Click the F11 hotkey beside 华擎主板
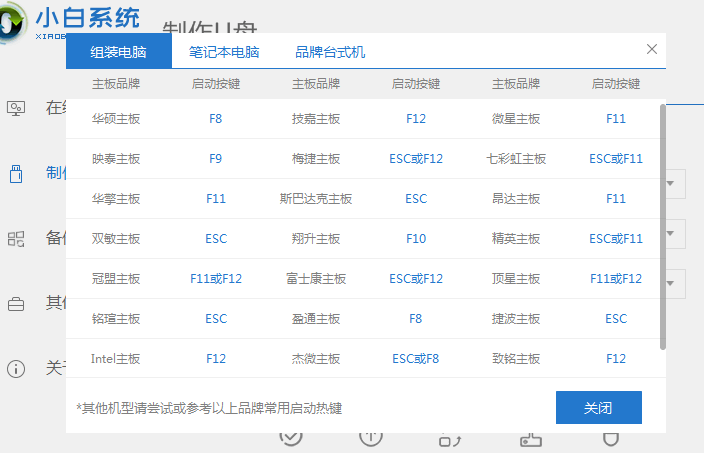This screenshot has width=704, height=453. pos(216,199)
